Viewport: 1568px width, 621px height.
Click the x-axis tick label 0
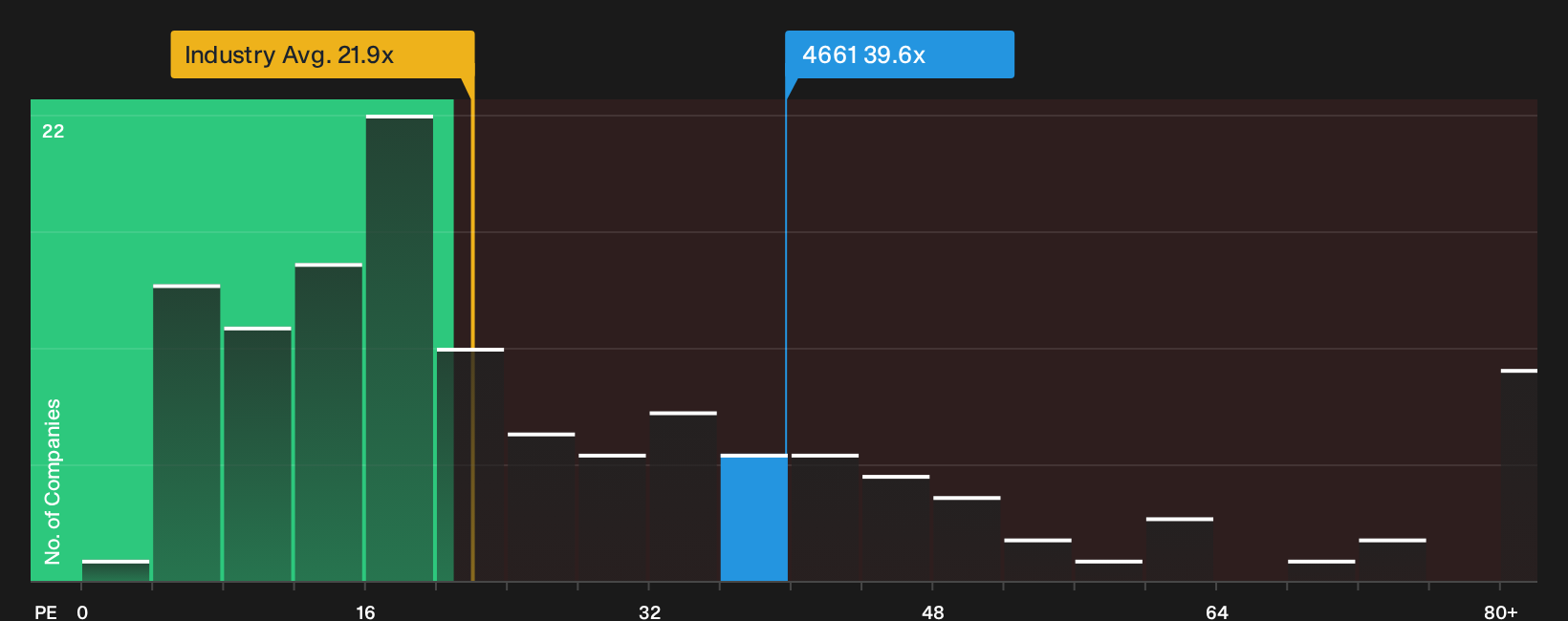(82, 612)
